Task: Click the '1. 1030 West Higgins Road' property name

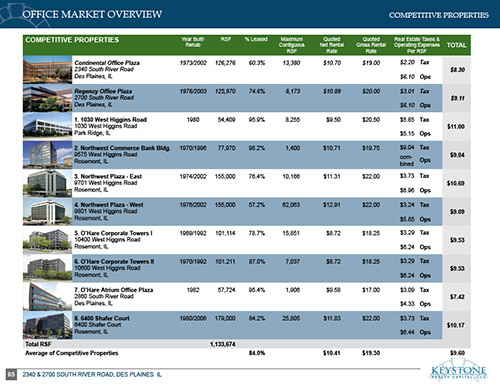Action: pyautogui.click(x=110, y=119)
